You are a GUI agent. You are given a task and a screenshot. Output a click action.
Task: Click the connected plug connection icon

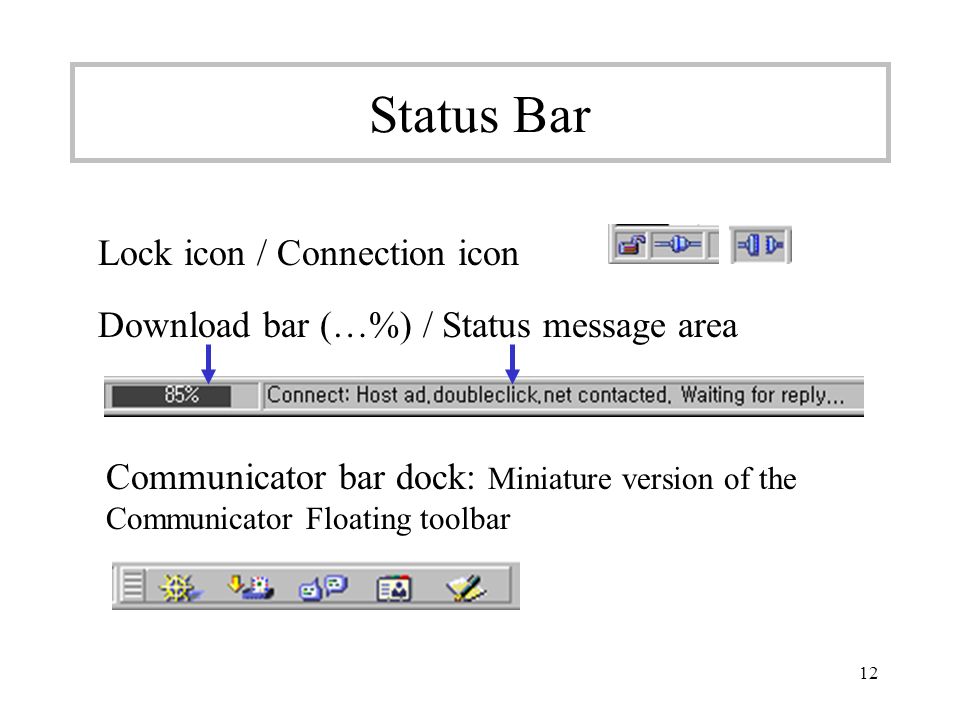coord(677,246)
